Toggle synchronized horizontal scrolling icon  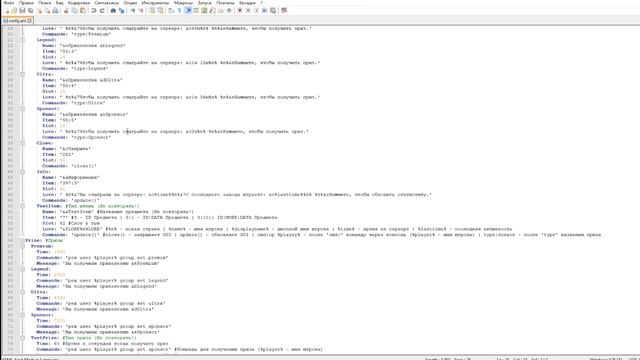click(160, 10)
